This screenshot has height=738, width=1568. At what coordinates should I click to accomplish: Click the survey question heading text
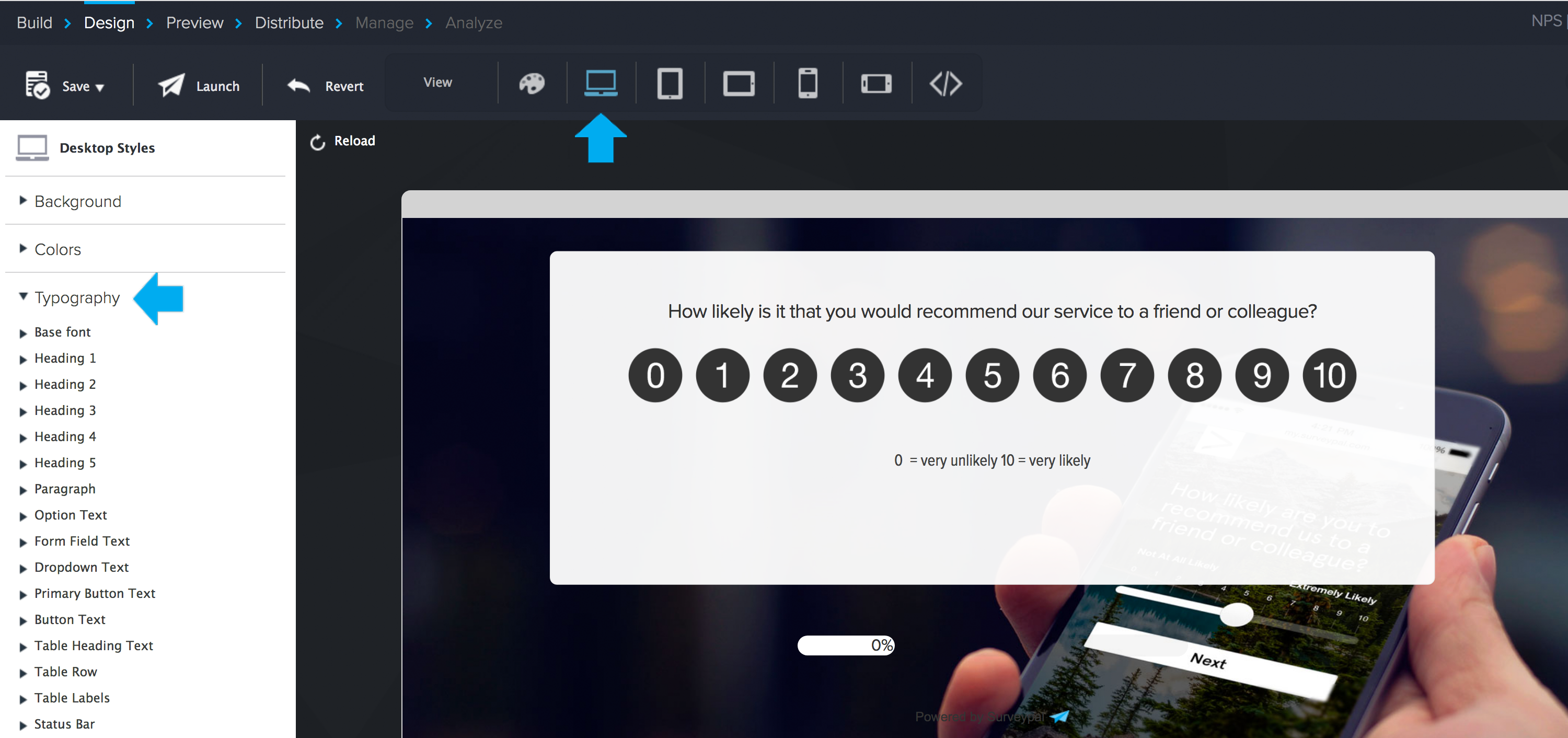click(x=992, y=312)
